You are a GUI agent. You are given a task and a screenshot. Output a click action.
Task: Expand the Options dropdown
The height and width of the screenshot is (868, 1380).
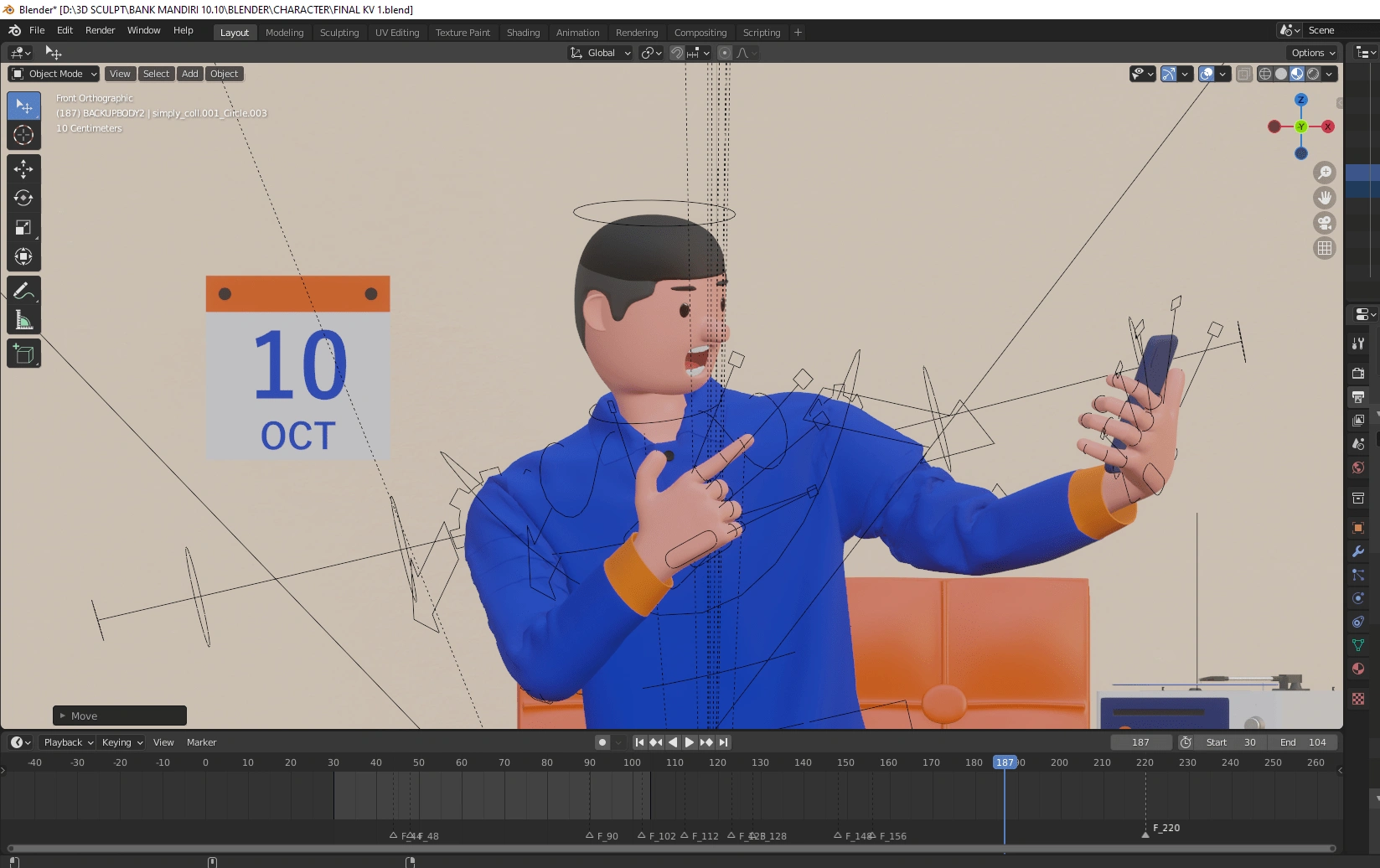pos(1313,53)
